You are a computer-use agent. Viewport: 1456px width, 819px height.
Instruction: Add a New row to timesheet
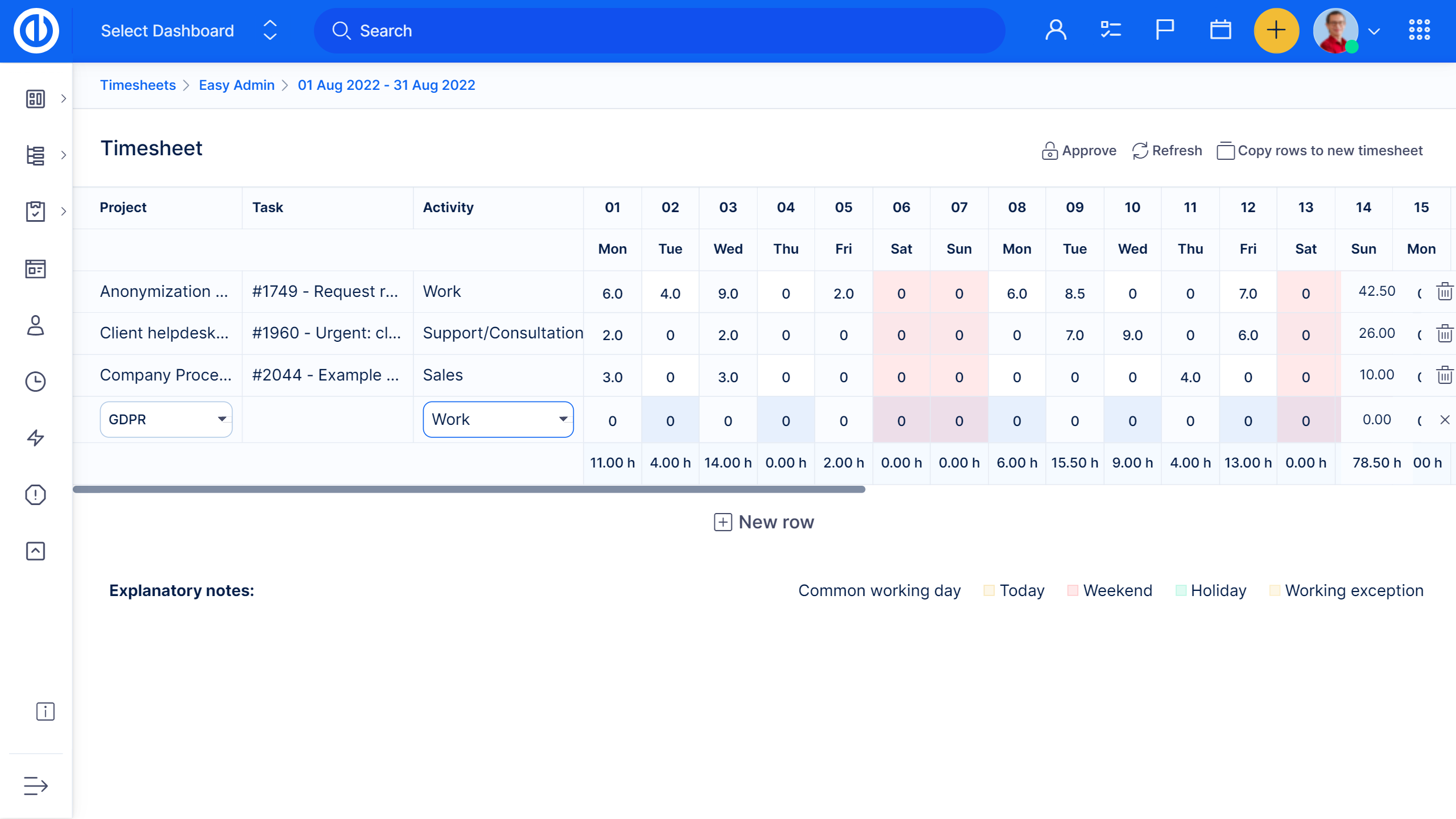coord(764,522)
